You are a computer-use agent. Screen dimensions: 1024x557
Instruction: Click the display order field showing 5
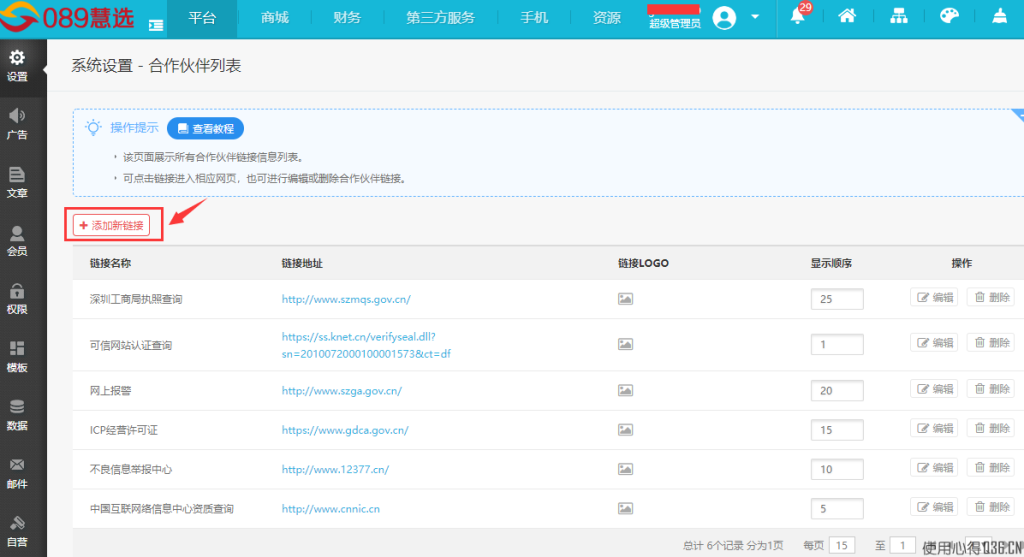coord(837,508)
